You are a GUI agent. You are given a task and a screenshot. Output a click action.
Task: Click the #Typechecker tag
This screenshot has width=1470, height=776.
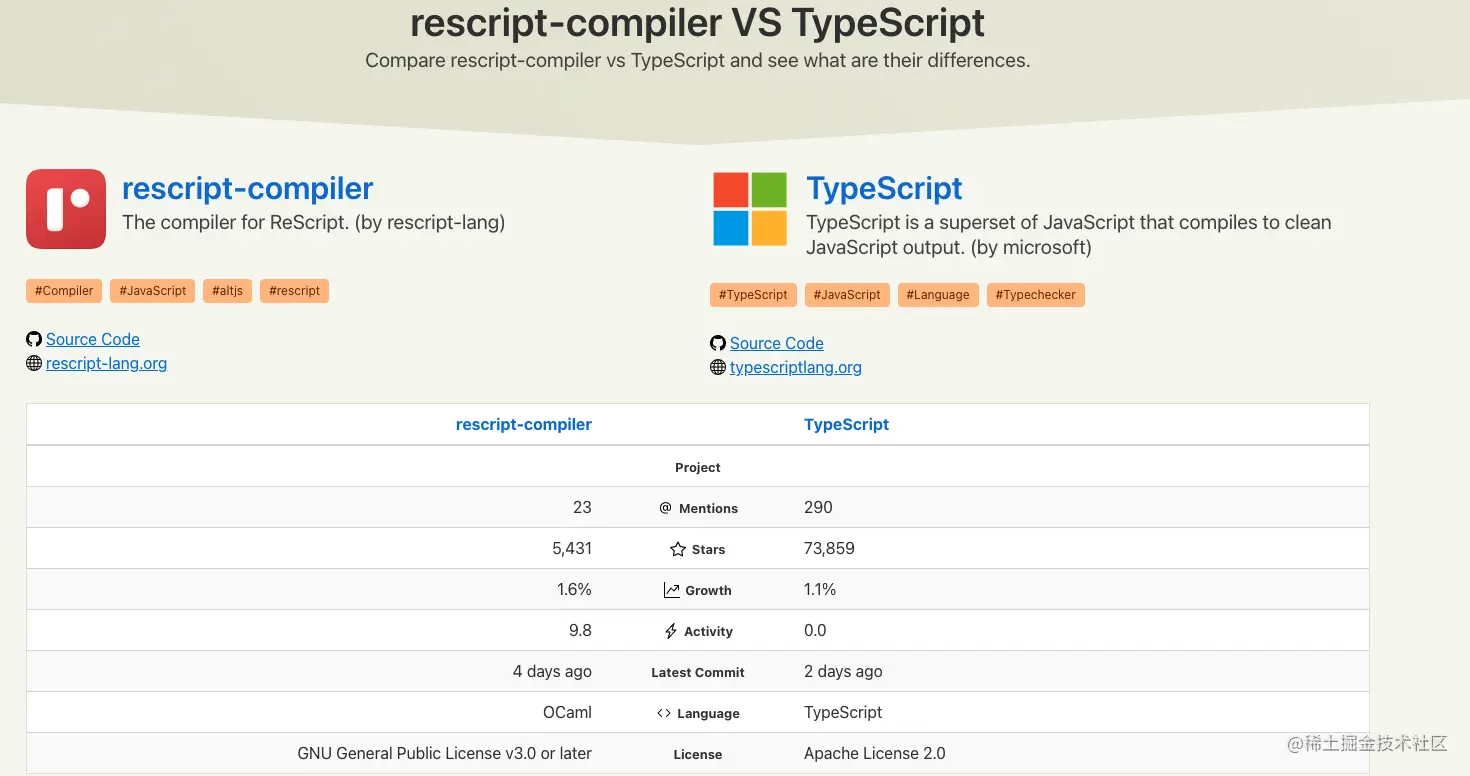(1035, 294)
